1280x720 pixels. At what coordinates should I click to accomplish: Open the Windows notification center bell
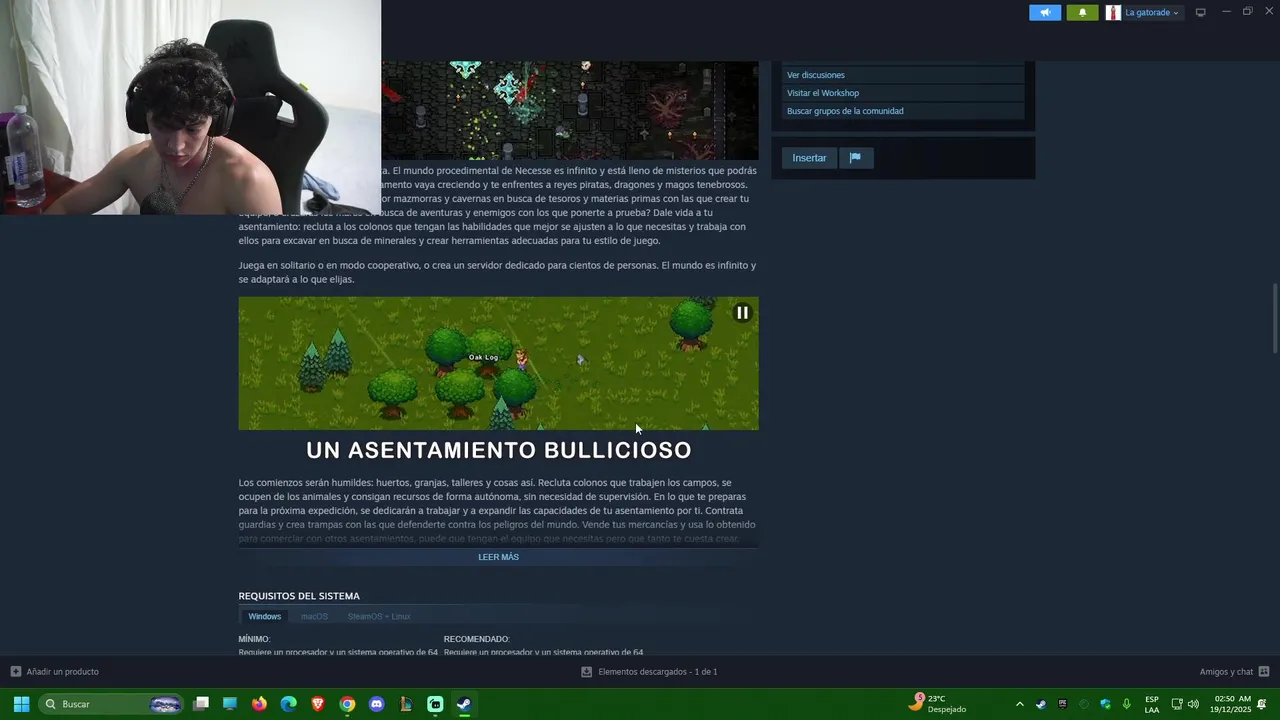(1262, 704)
